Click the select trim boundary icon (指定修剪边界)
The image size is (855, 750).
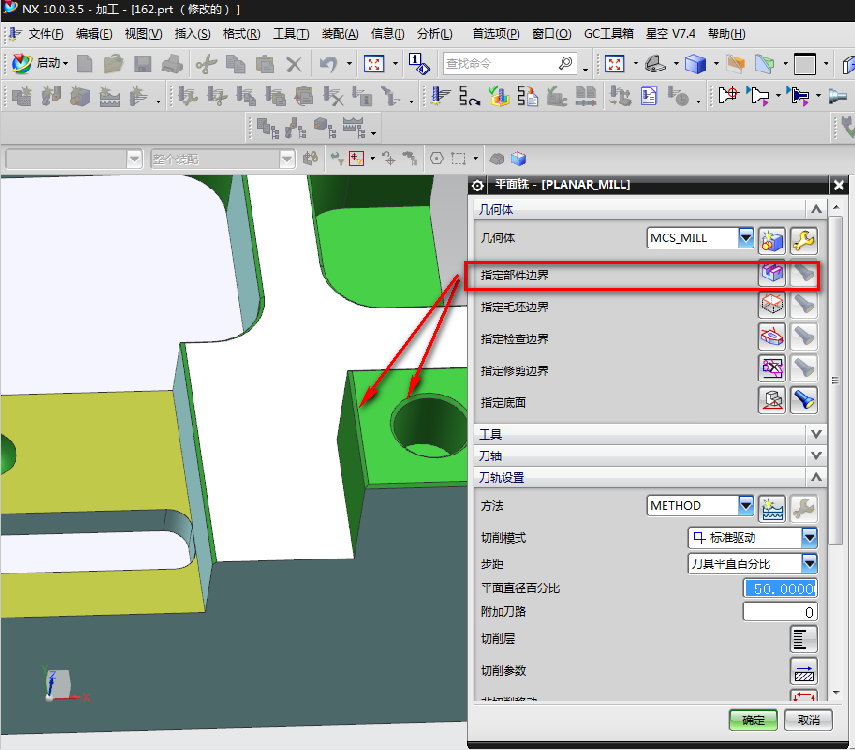(x=772, y=369)
